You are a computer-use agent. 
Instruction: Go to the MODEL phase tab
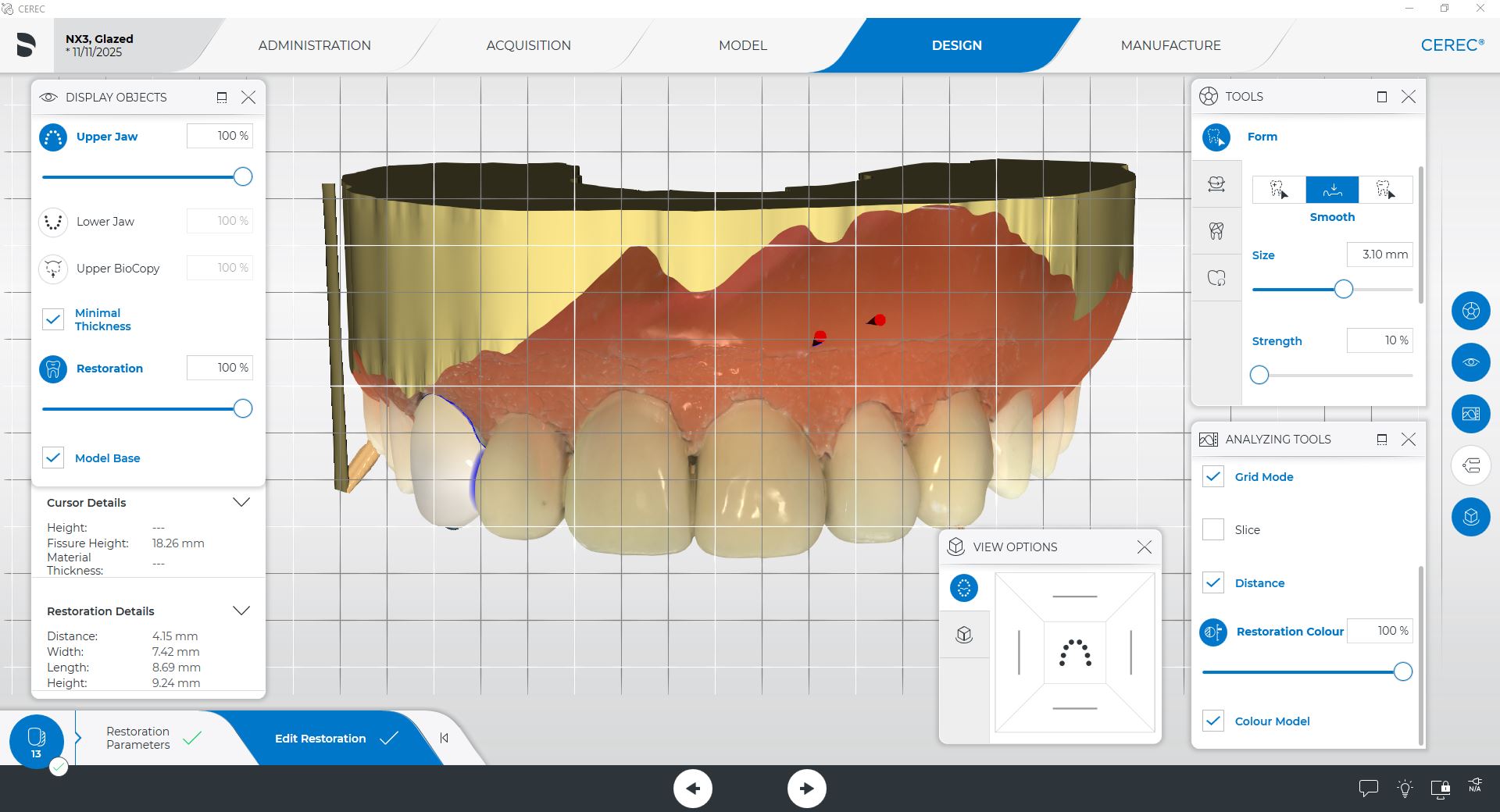point(742,45)
